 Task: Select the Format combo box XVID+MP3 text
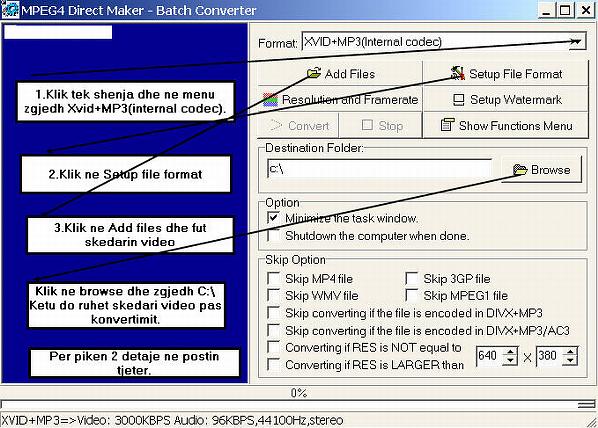372,41
